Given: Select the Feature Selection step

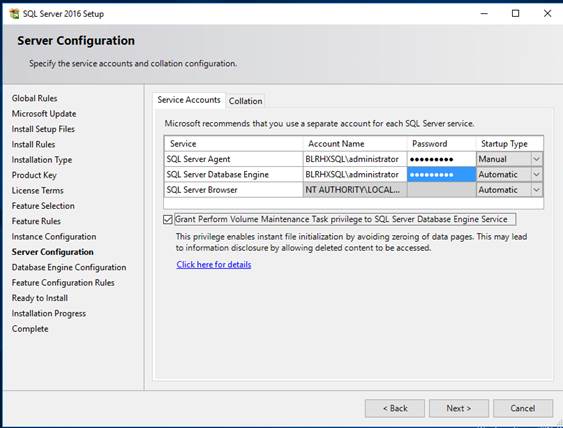Looking at the screenshot, I should (43, 206).
